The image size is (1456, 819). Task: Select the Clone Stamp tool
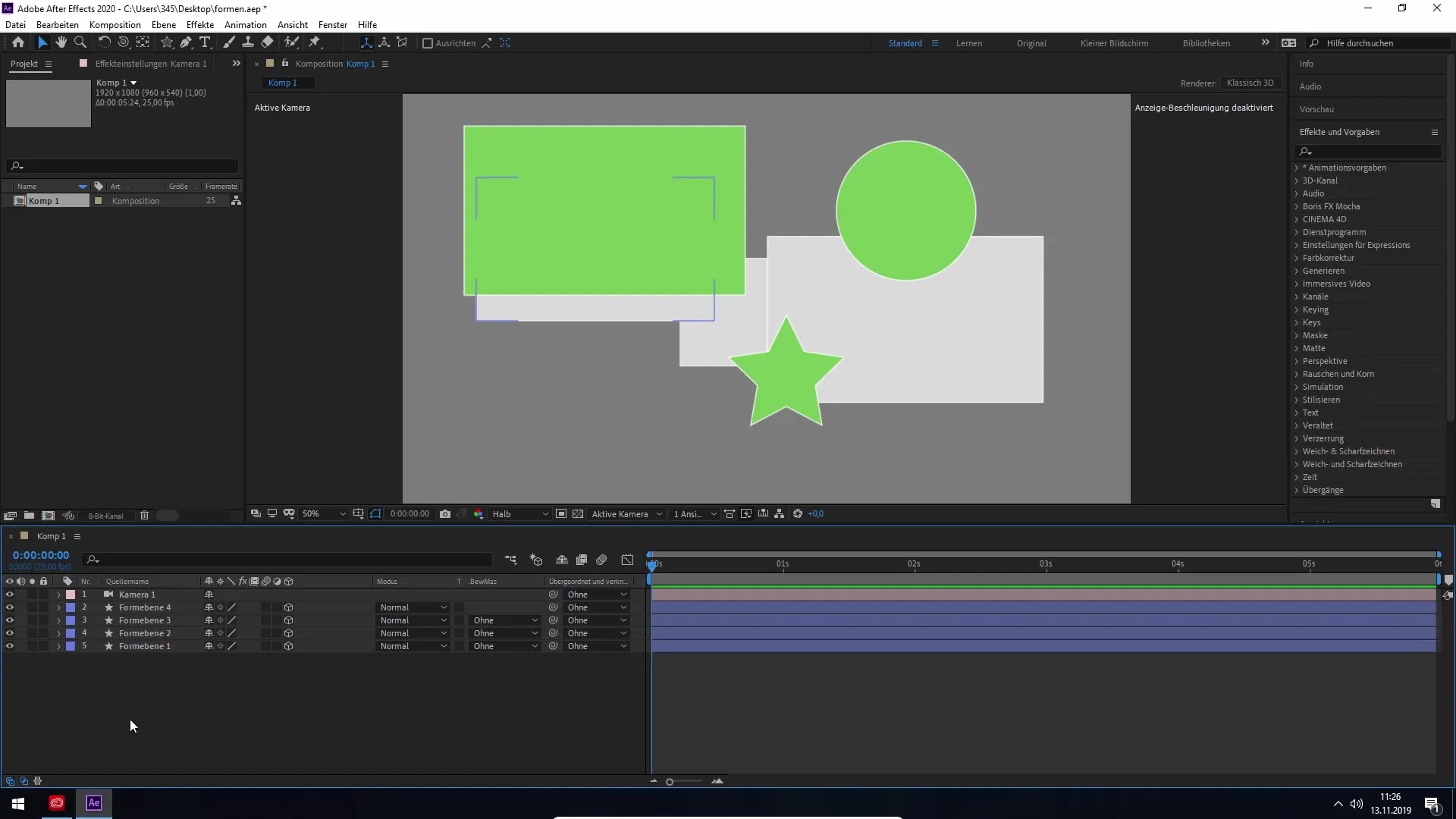click(x=248, y=42)
